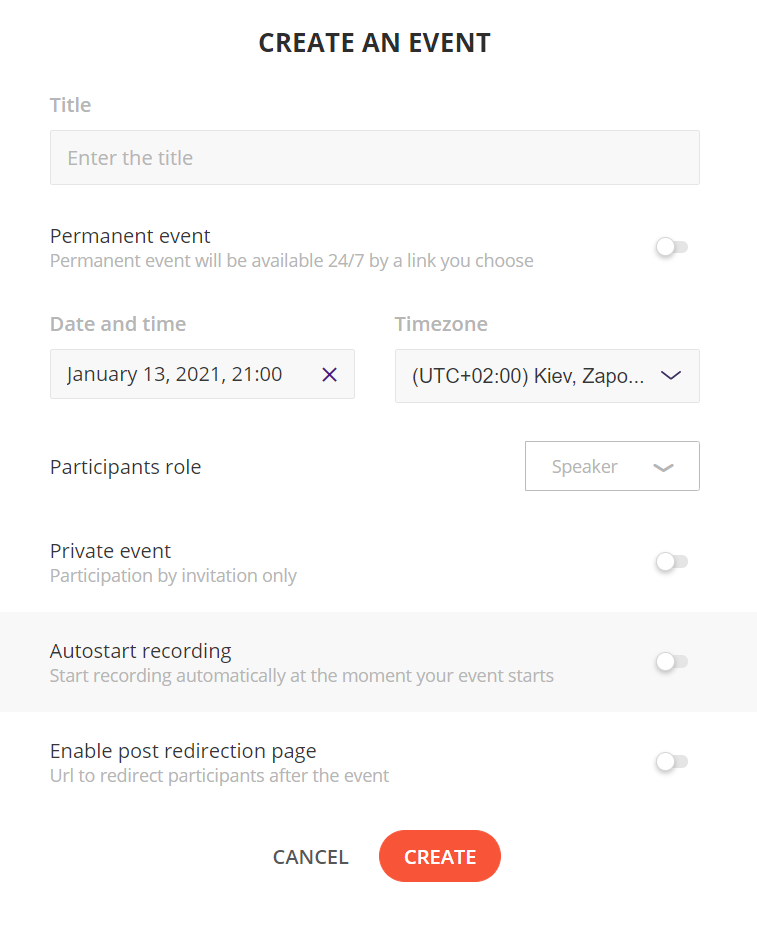
Task: Enable the post redirection page switch
Action: point(671,762)
